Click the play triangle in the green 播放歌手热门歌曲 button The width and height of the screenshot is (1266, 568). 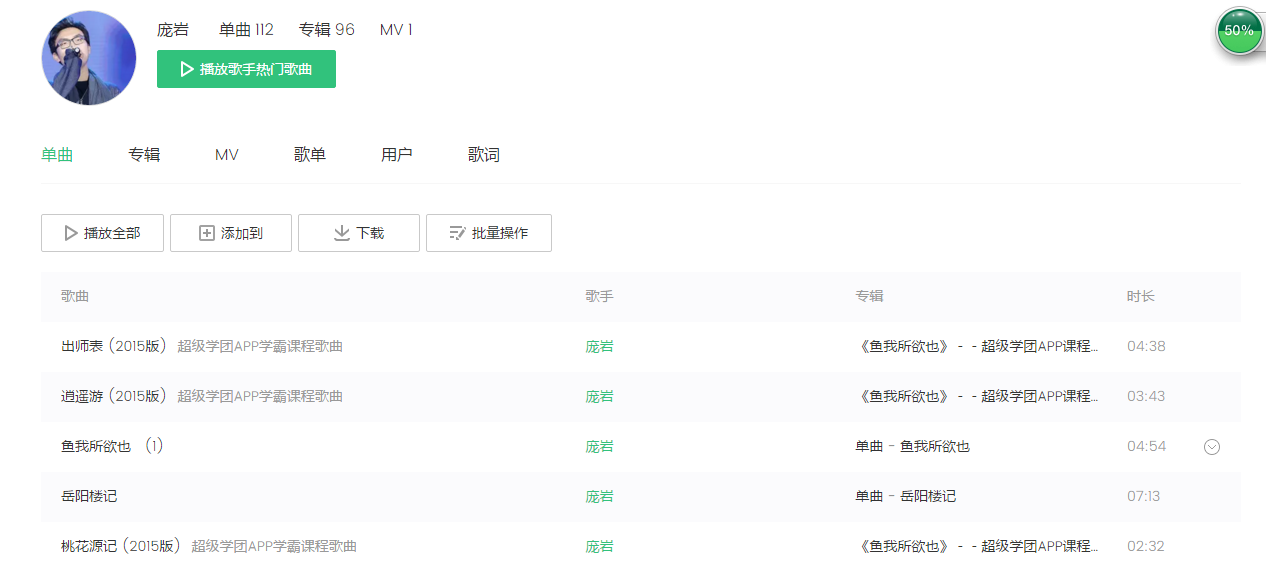click(186, 69)
